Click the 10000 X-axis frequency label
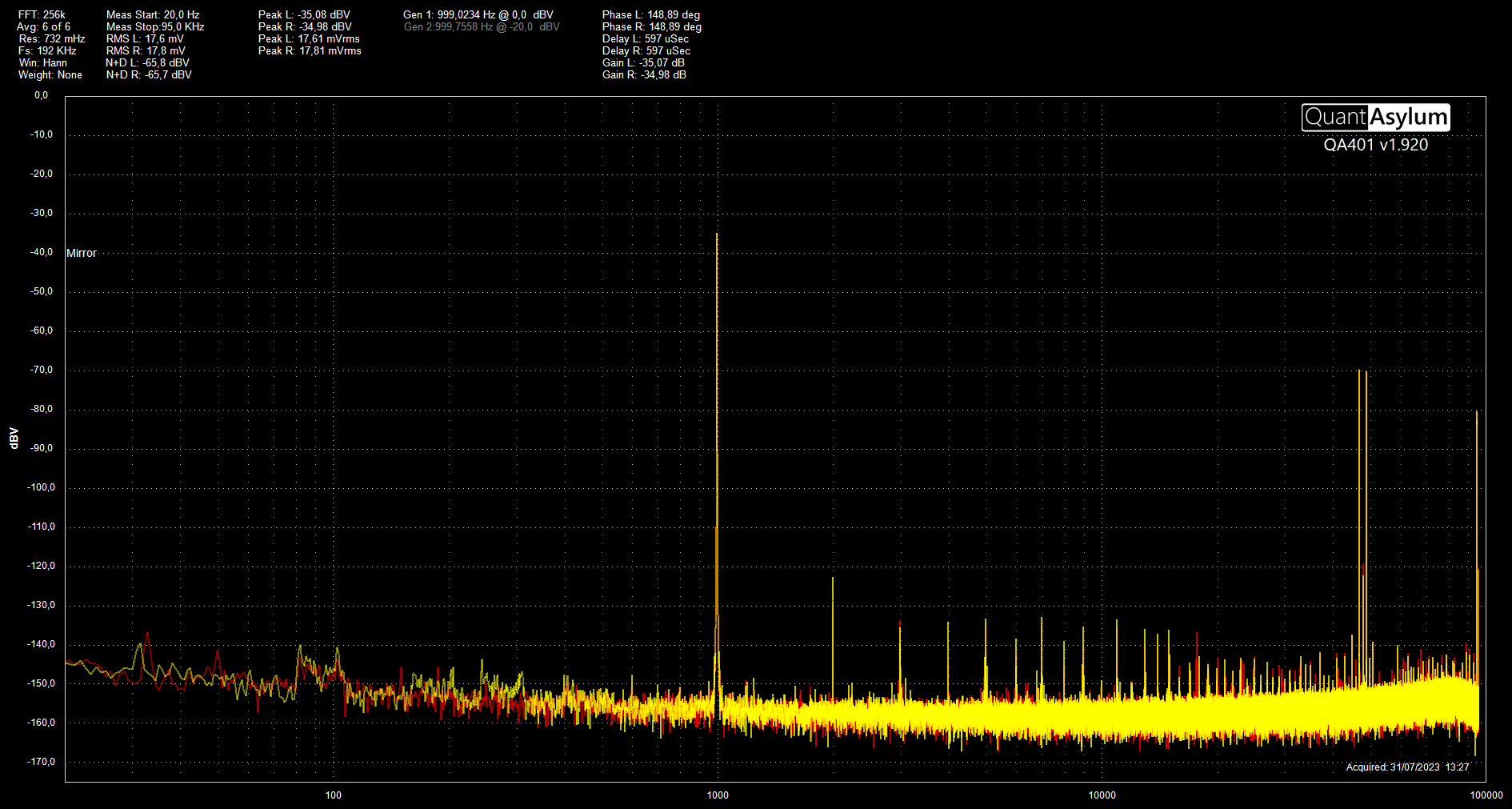The height and width of the screenshot is (809, 1512). point(1102,795)
